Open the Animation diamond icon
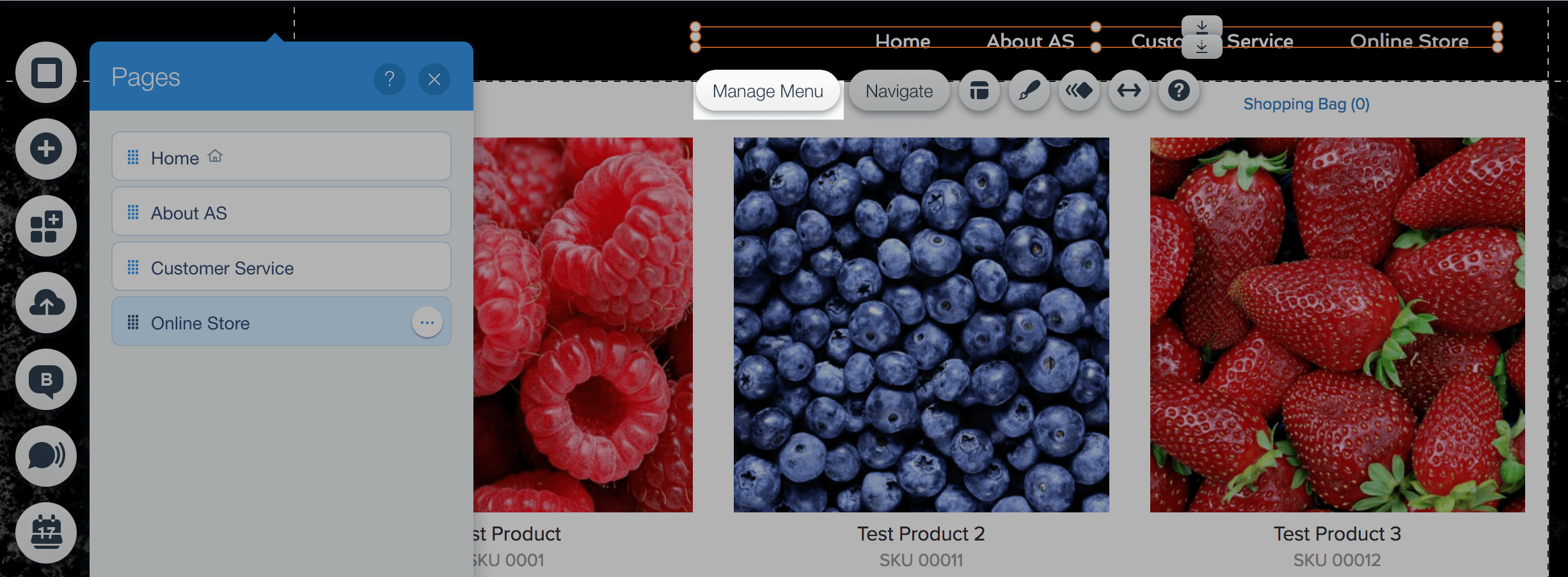Image resolution: width=1568 pixels, height=577 pixels. point(1079,91)
